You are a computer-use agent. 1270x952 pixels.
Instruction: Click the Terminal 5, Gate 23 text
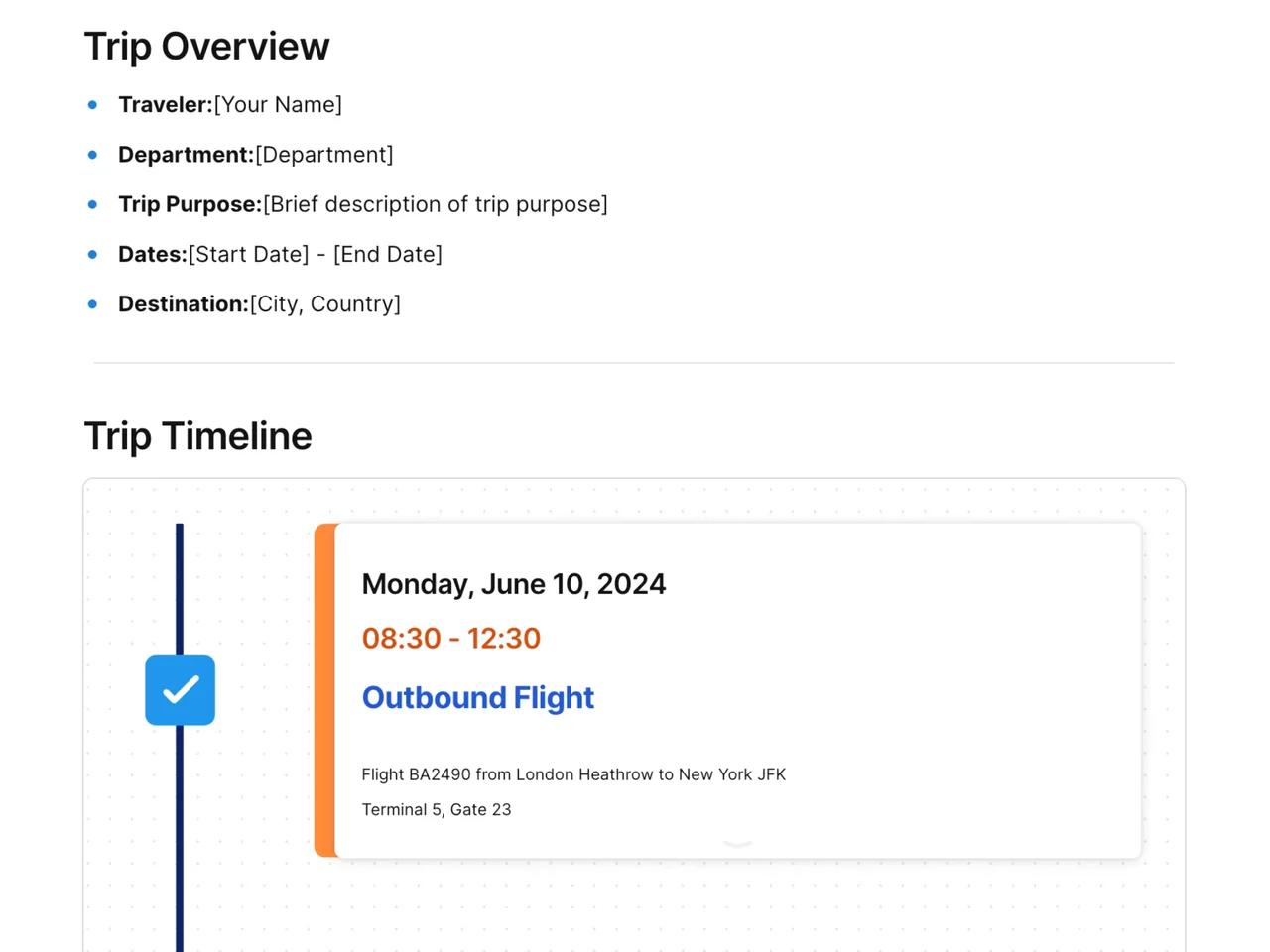click(x=437, y=809)
